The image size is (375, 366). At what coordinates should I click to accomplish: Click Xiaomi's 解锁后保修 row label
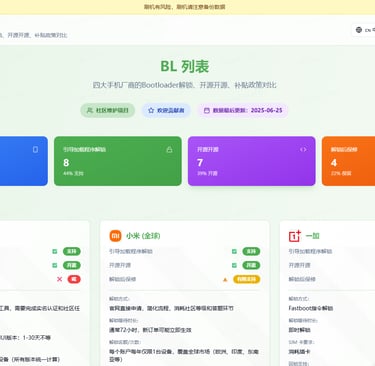(122, 279)
